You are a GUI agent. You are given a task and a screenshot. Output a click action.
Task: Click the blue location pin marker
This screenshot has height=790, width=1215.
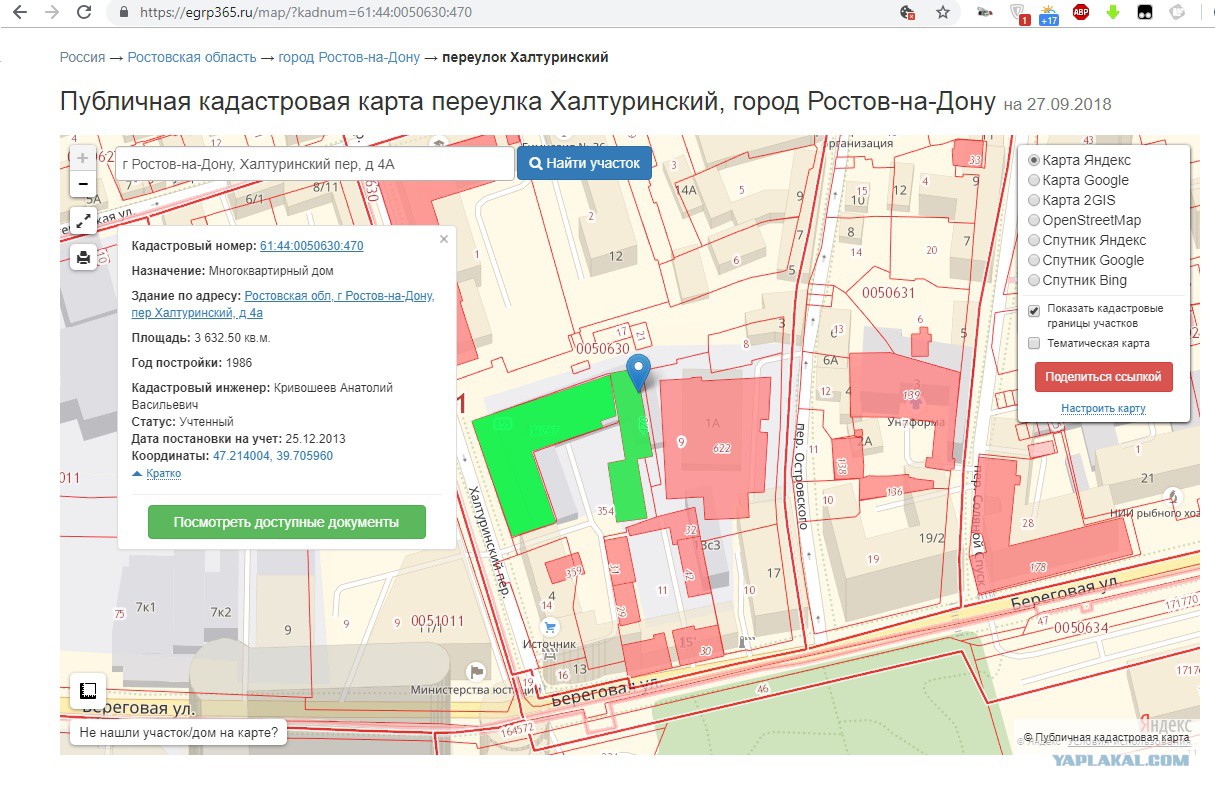pos(639,372)
